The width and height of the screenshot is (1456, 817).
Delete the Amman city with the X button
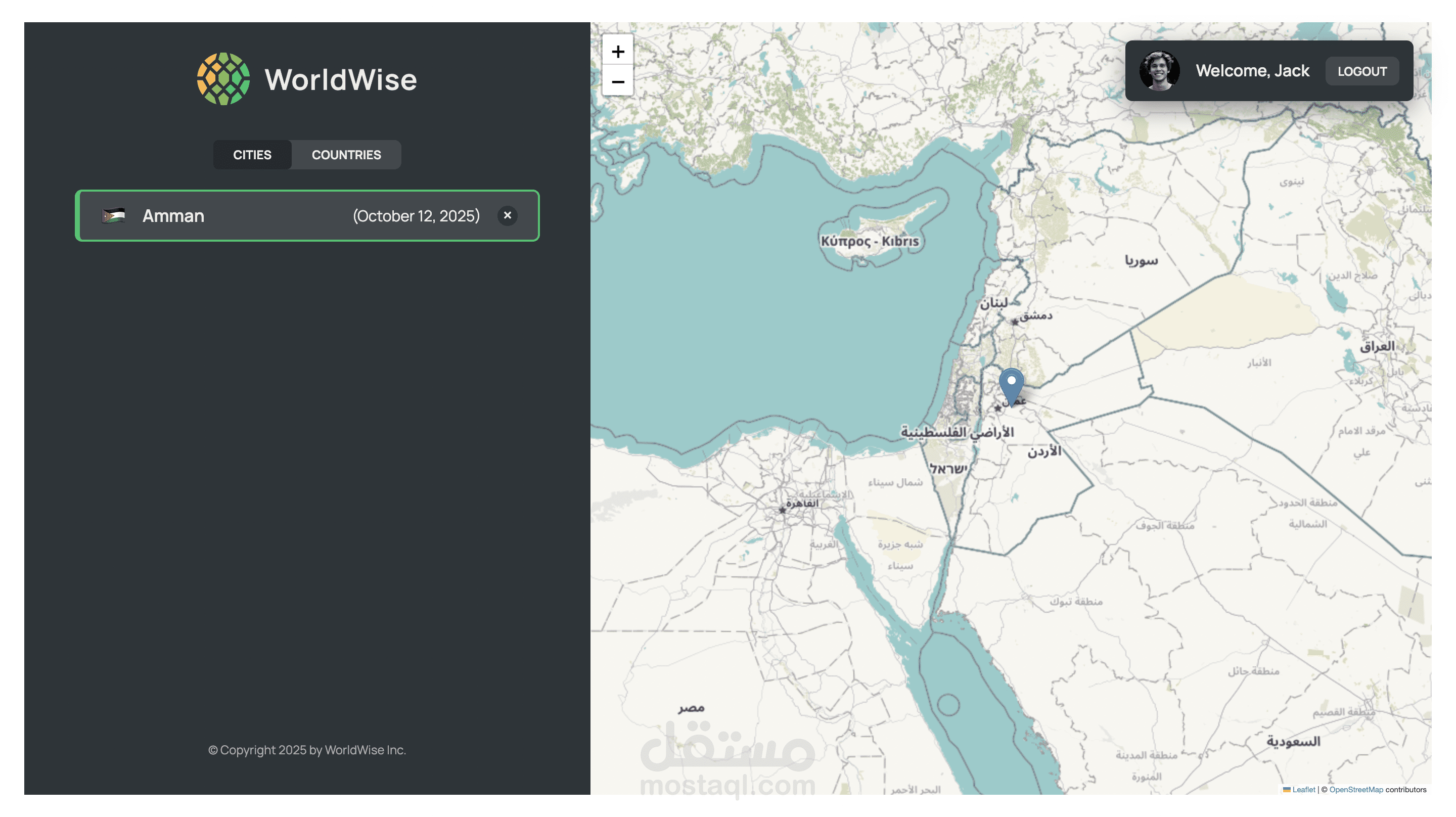click(507, 215)
